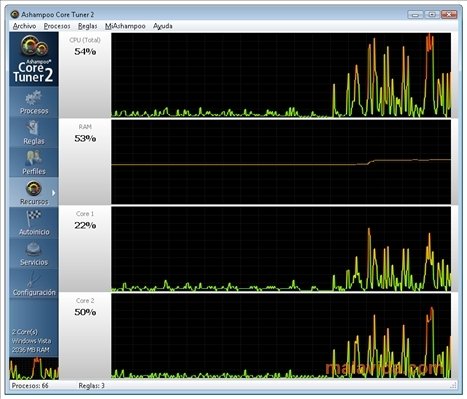Image resolution: width=467 pixels, height=399 pixels.
Task: Open the Configuración tools section
Action: 34,283
